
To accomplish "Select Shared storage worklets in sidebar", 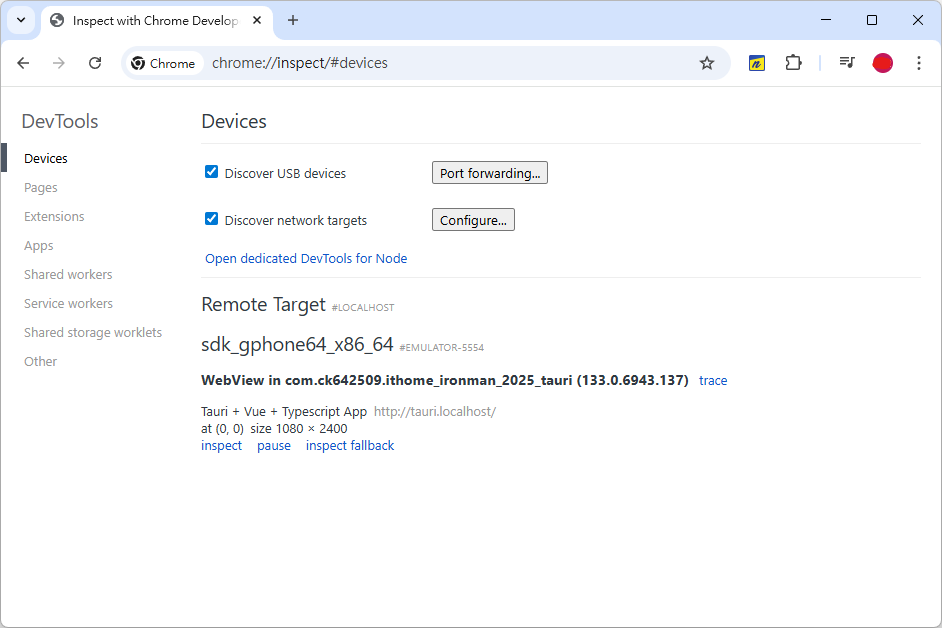I will [93, 332].
